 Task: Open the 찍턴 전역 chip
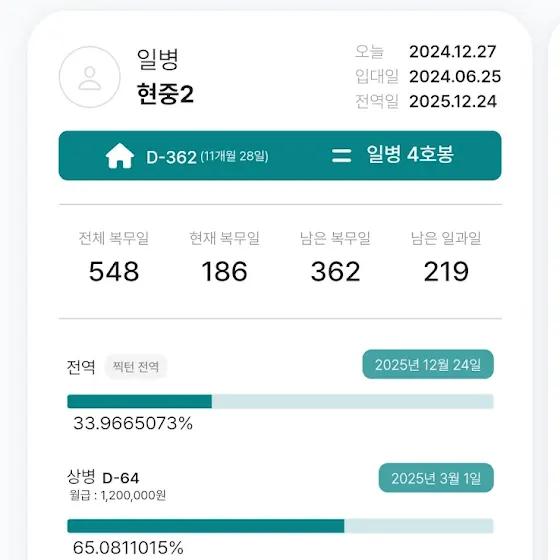136,367
